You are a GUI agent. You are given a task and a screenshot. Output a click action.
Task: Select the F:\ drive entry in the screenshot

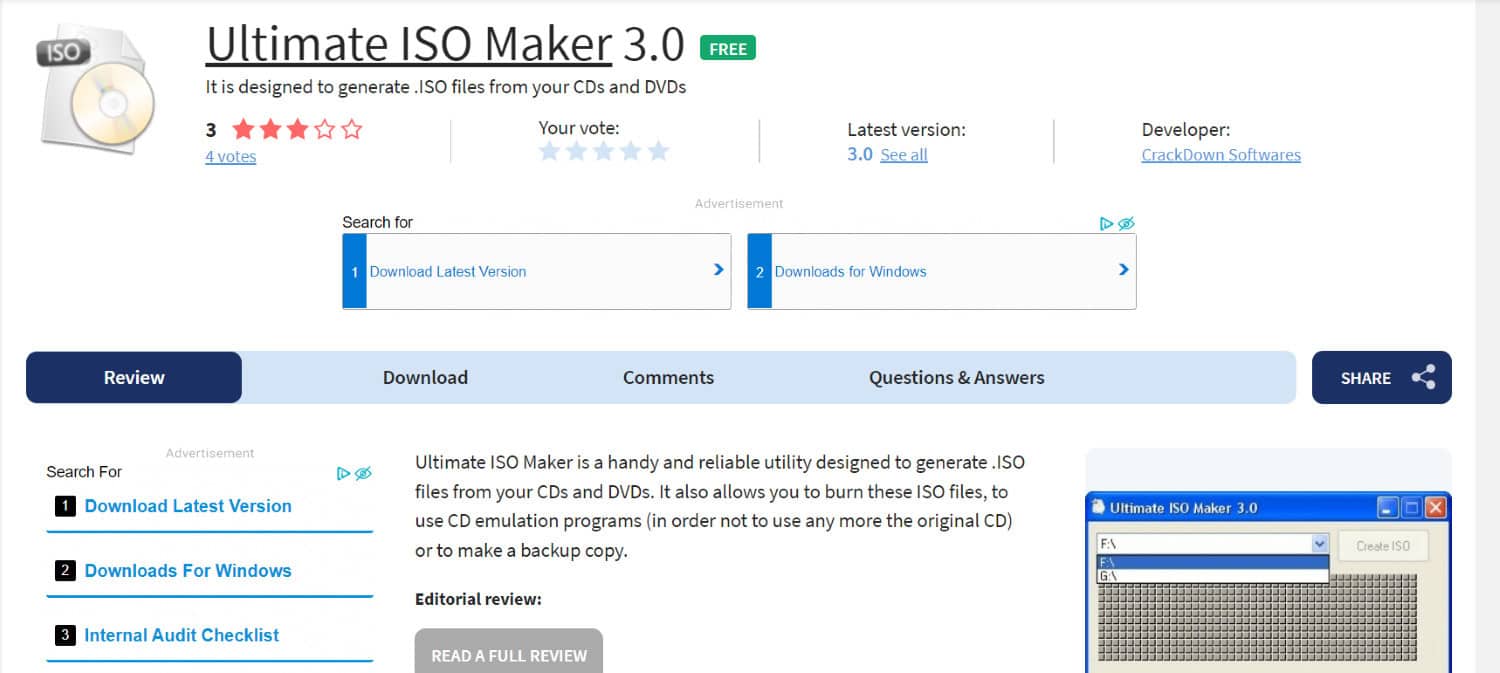click(1212, 562)
